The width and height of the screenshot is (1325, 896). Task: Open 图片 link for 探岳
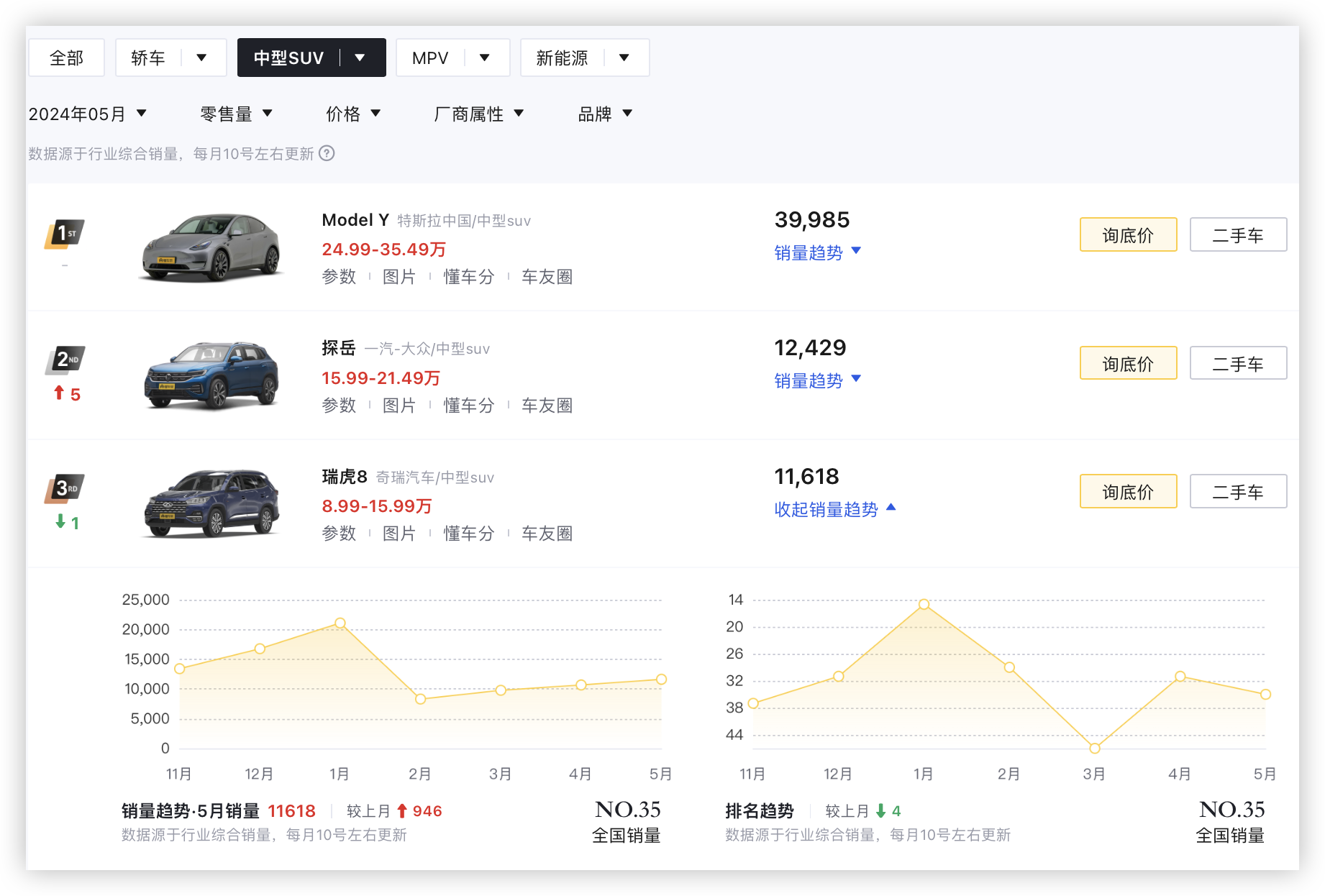pos(399,406)
